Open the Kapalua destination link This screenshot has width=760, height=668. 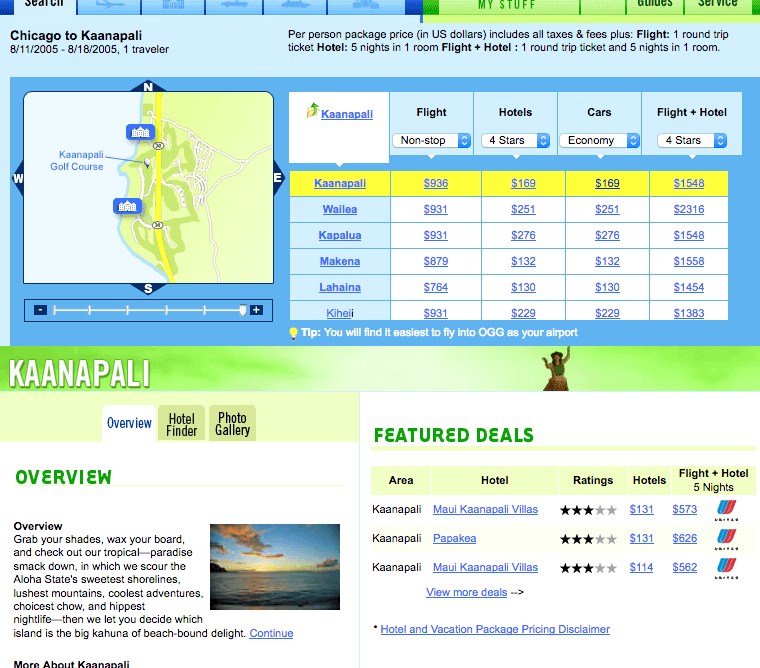click(x=340, y=235)
